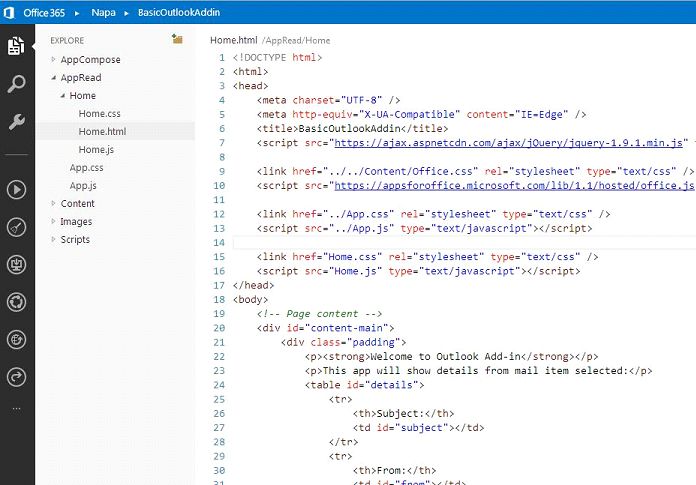Open Home.css in the explorer
The height and width of the screenshot is (485, 696).
click(99, 114)
